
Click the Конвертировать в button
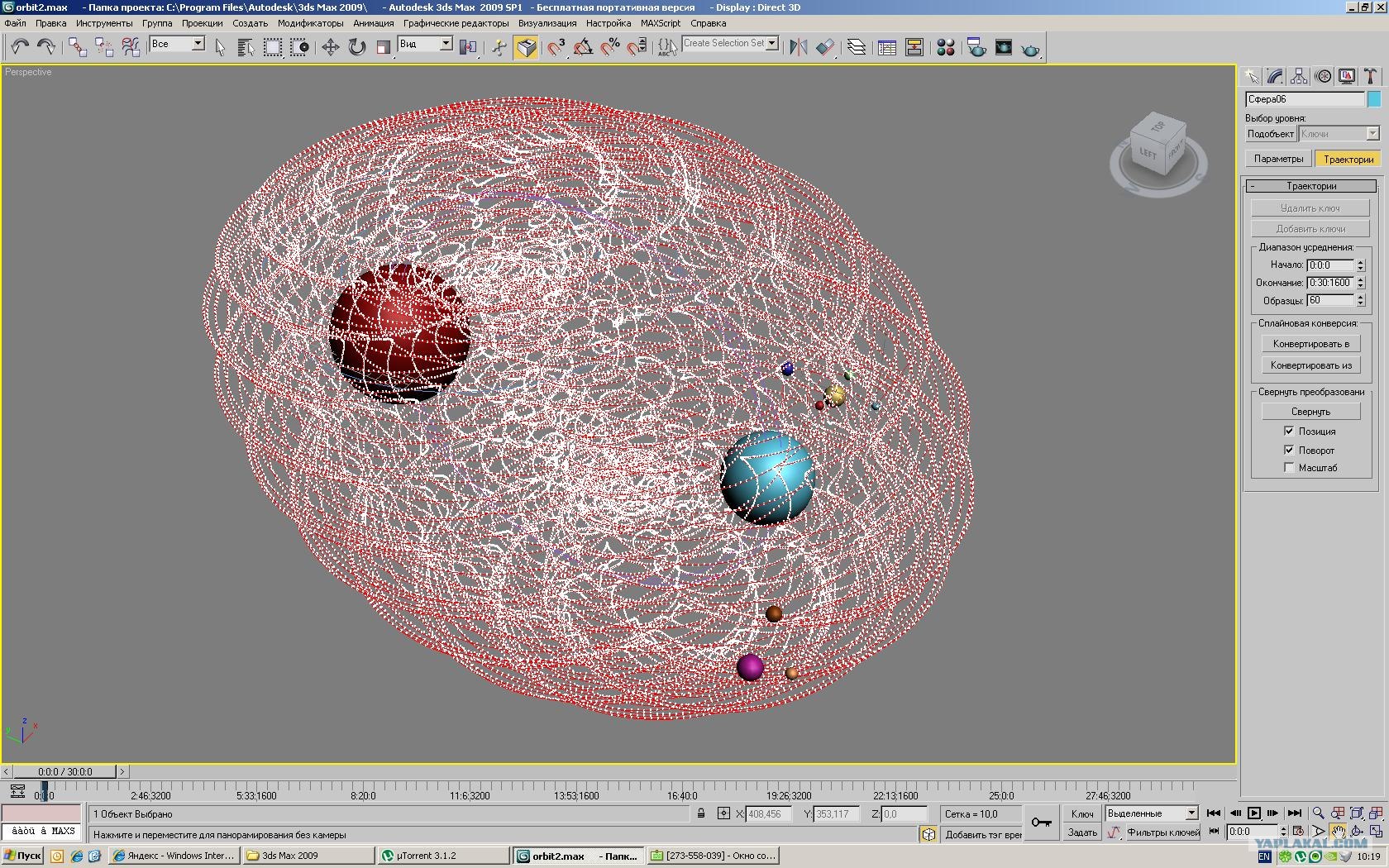pyautogui.click(x=1310, y=344)
